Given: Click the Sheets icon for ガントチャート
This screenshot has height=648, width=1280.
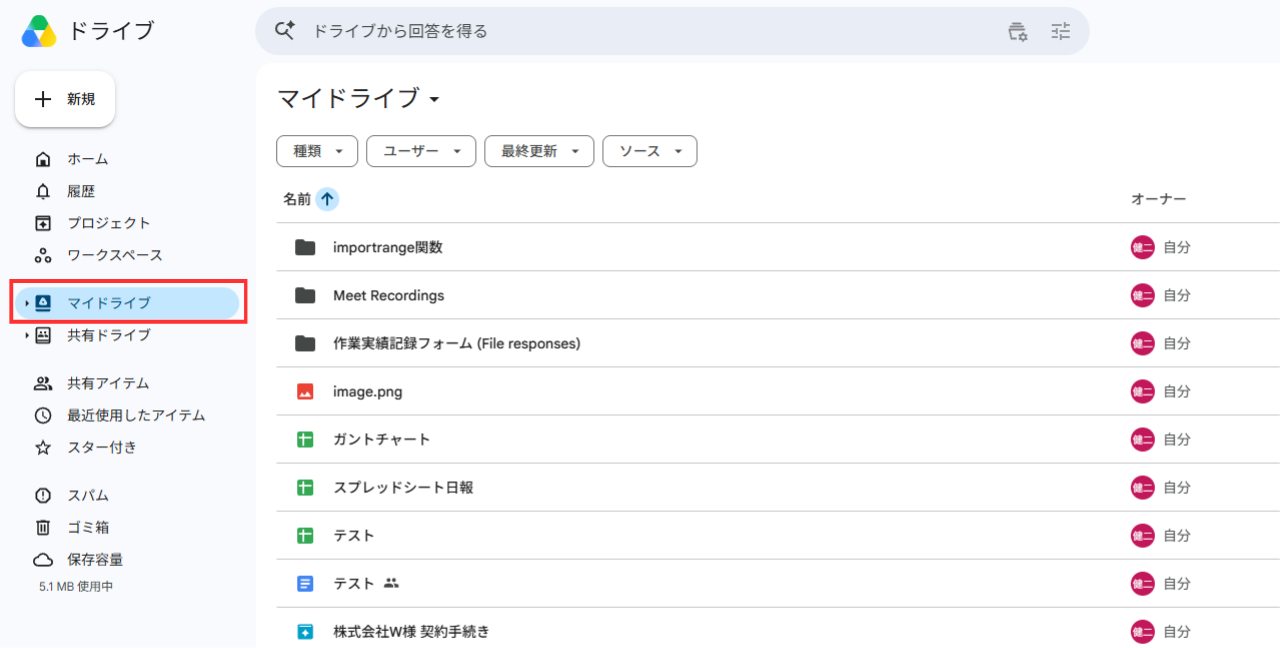Looking at the screenshot, I should [x=305, y=439].
